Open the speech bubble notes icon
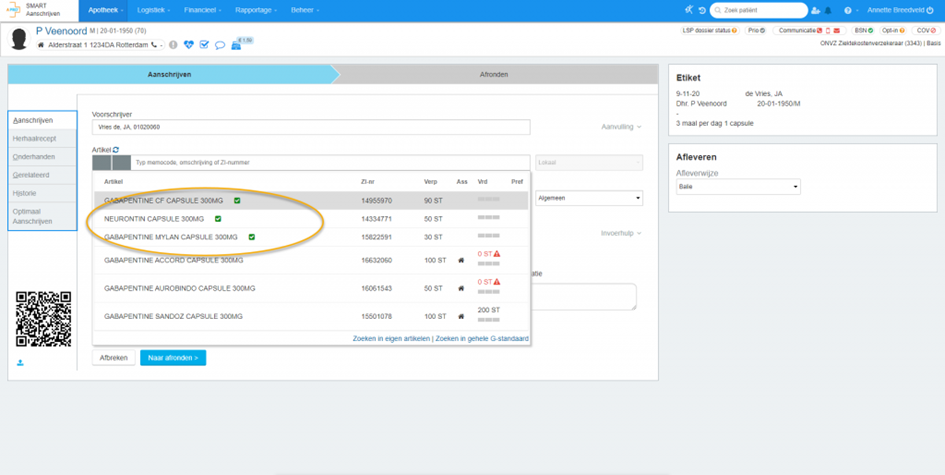Image resolution: width=945 pixels, height=475 pixels. click(220, 45)
